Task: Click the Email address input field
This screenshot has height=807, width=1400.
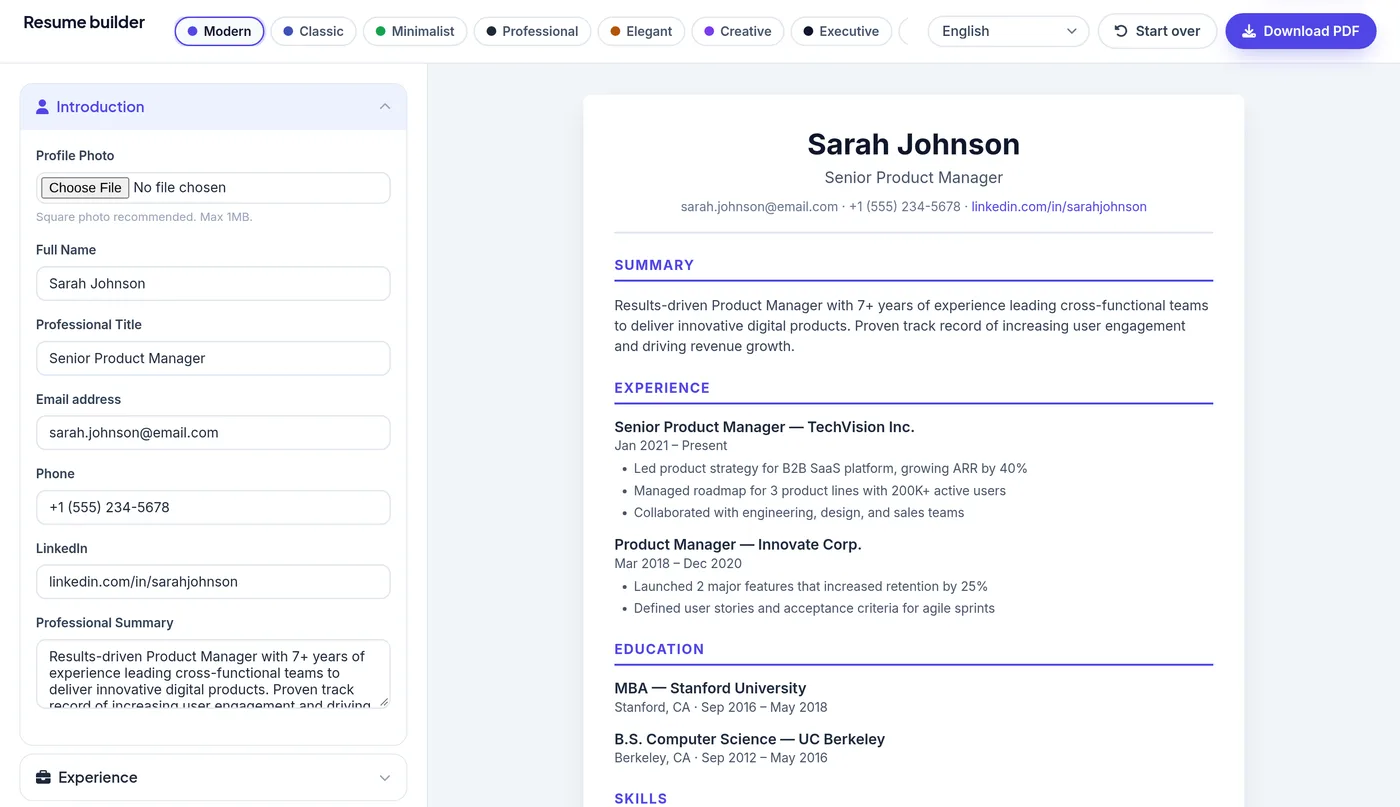Action: (213, 433)
